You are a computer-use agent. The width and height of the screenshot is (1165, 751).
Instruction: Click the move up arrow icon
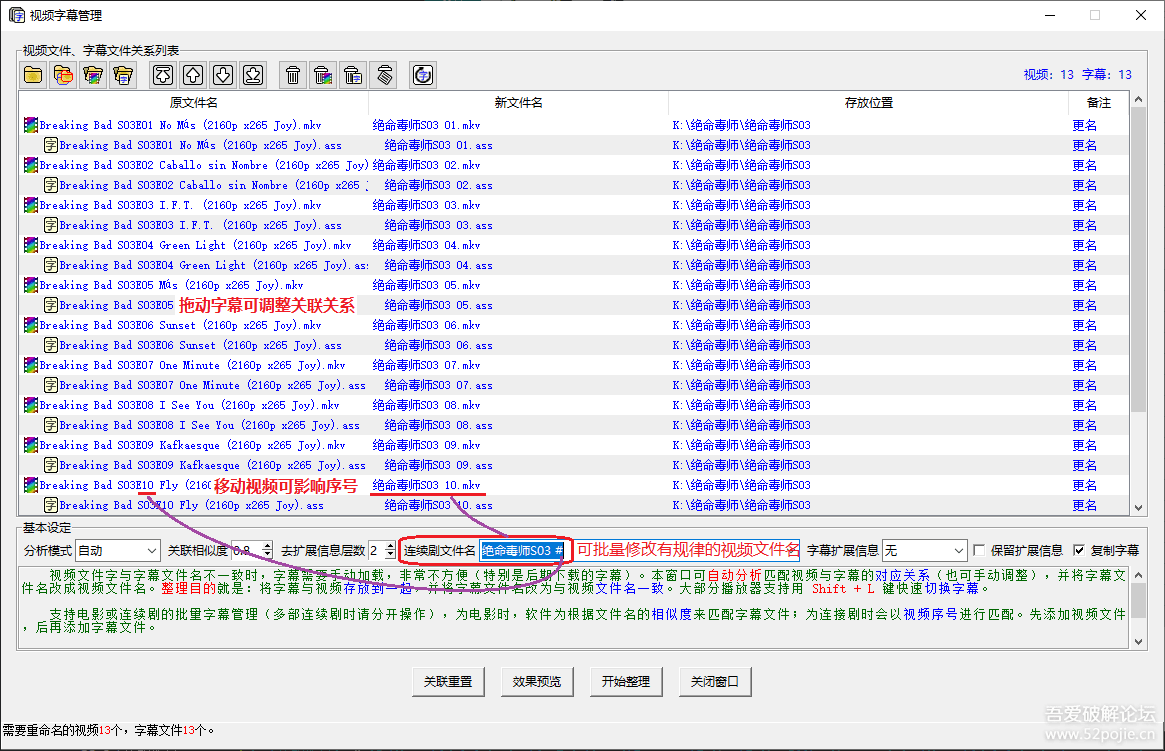(193, 74)
